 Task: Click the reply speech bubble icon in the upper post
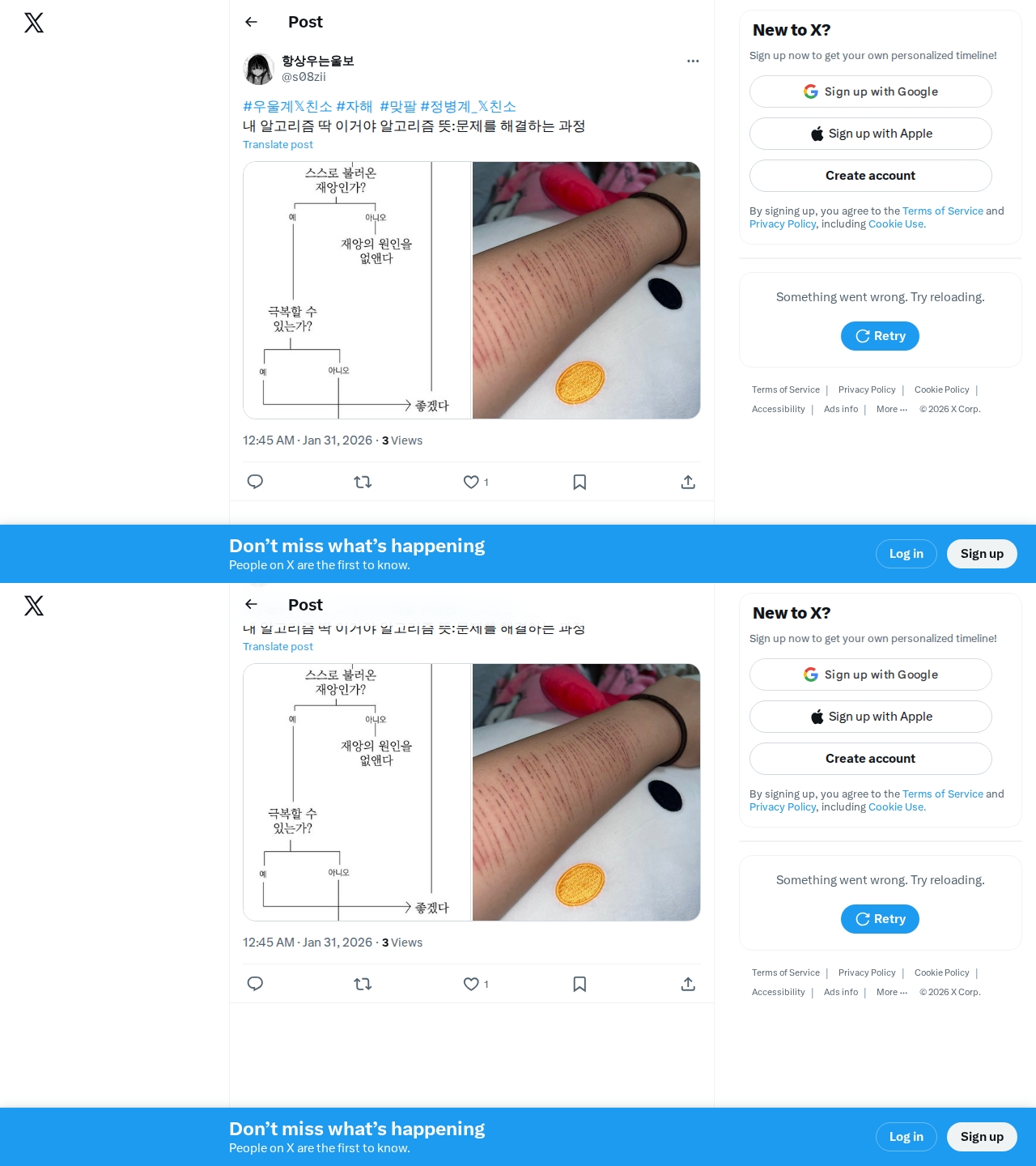point(255,482)
